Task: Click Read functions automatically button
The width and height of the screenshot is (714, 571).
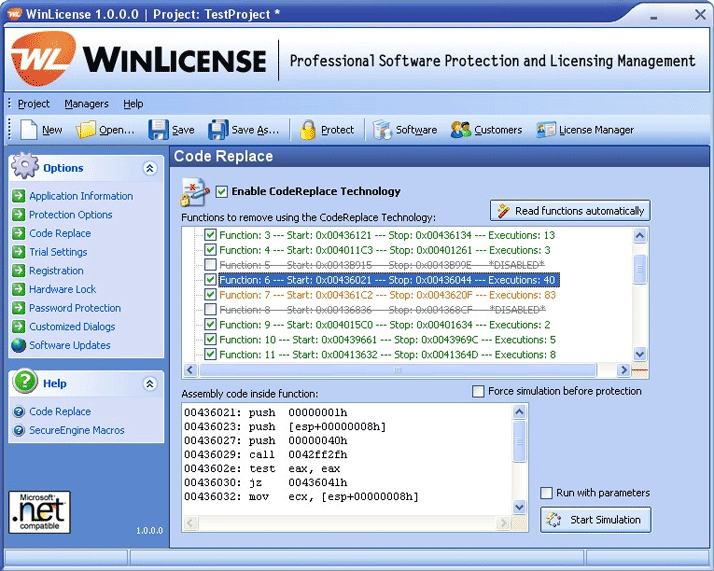Action: [x=570, y=211]
